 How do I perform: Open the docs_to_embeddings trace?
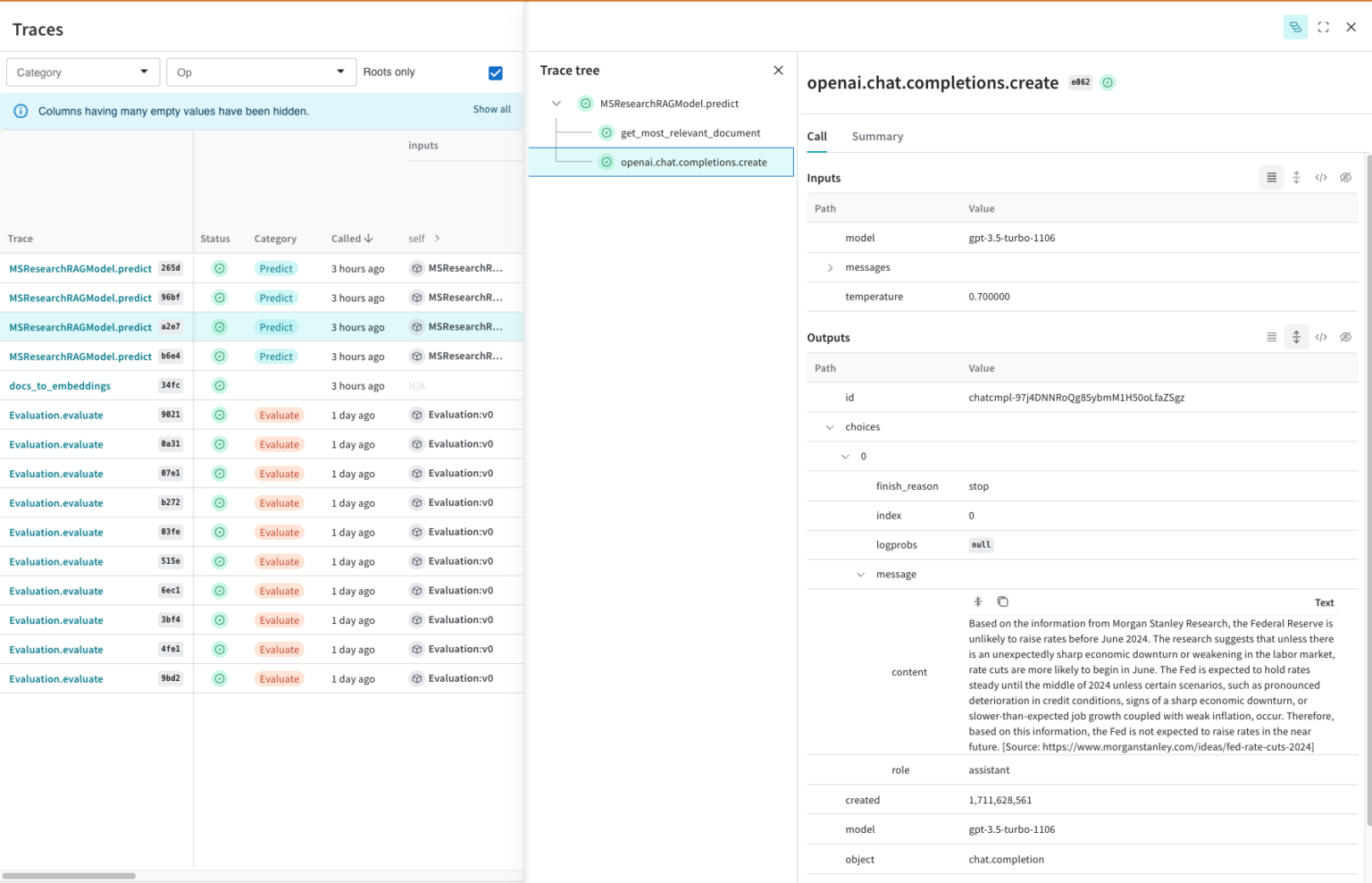pyautogui.click(x=60, y=386)
